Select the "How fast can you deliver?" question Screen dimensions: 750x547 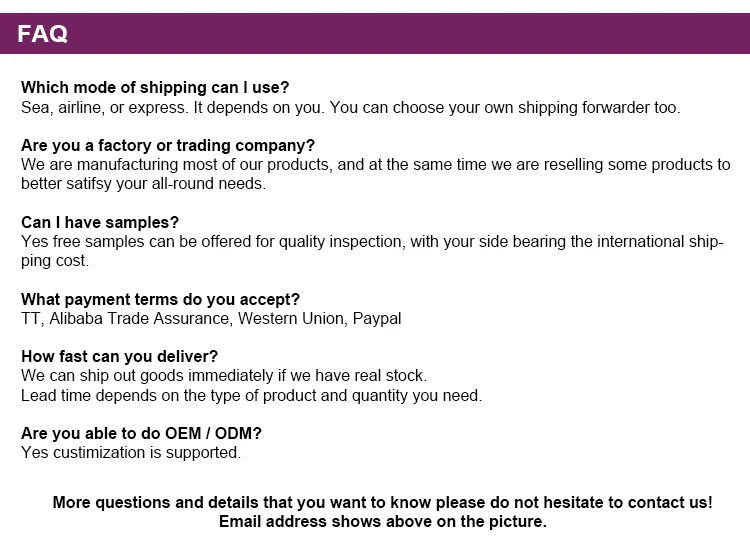pos(119,356)
